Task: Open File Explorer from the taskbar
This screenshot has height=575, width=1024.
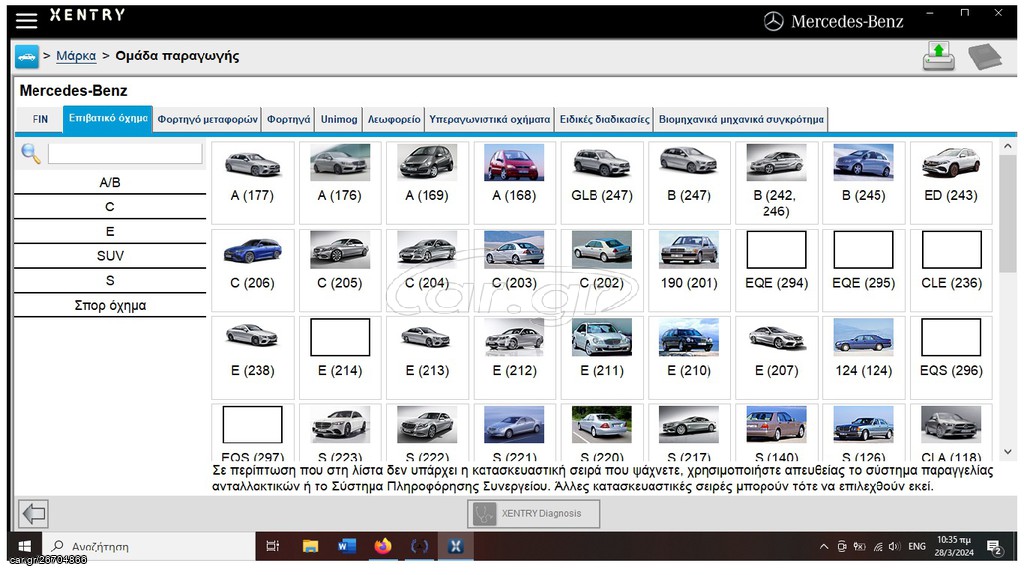Action: point(310,546)
